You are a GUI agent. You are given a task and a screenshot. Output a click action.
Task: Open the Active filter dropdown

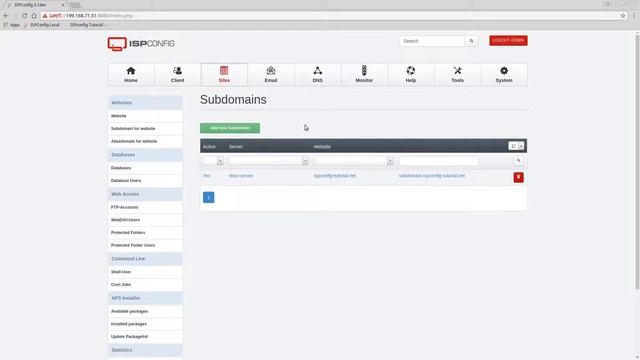[x=213, y=161]
